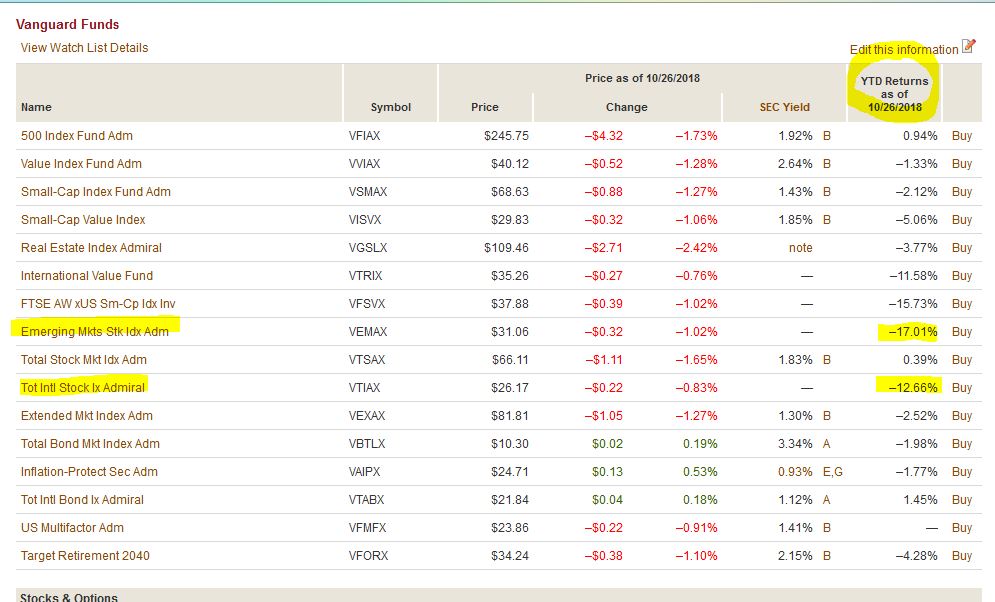This screenshot has width=995, height=602.
Task: Click Buy for VISVX row
Action: (x=962, y=219)
